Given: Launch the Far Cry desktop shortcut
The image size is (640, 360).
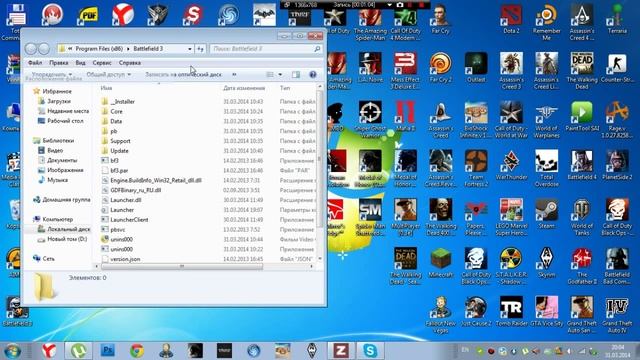Looking at the screenshot, I should [x=440, y=20].
